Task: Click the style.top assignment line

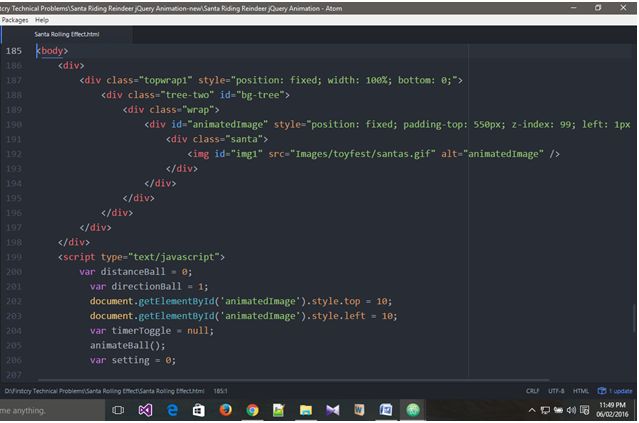Action: click(x=241, y=301)
